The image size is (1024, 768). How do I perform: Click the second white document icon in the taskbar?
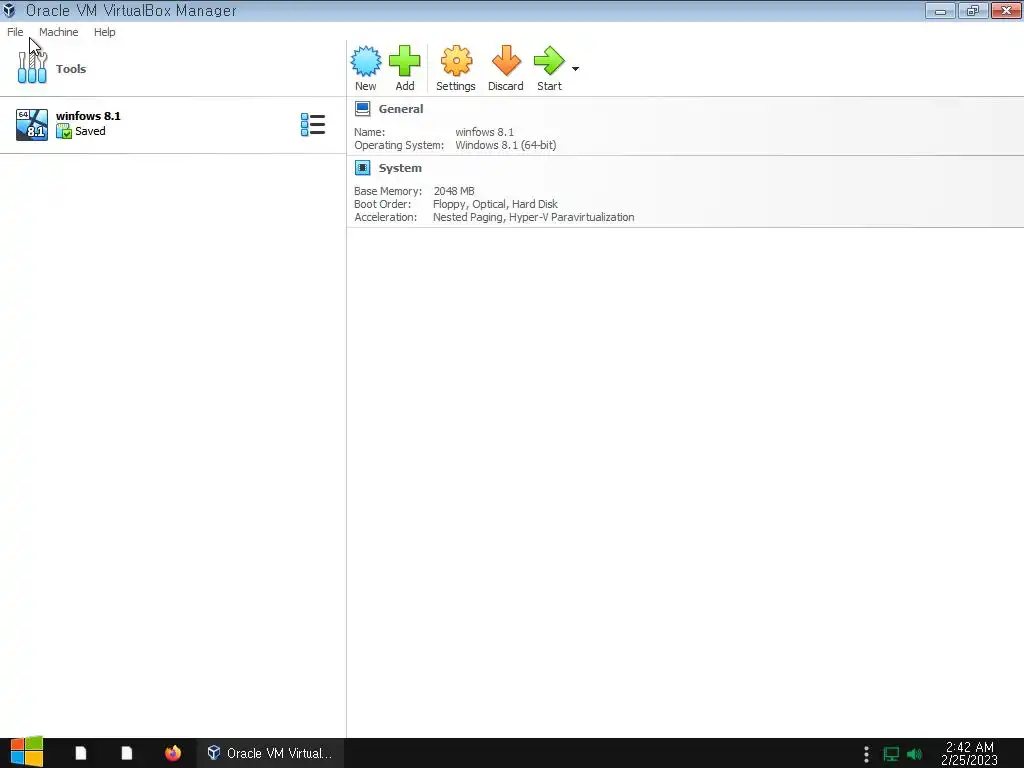pos(127,753)
